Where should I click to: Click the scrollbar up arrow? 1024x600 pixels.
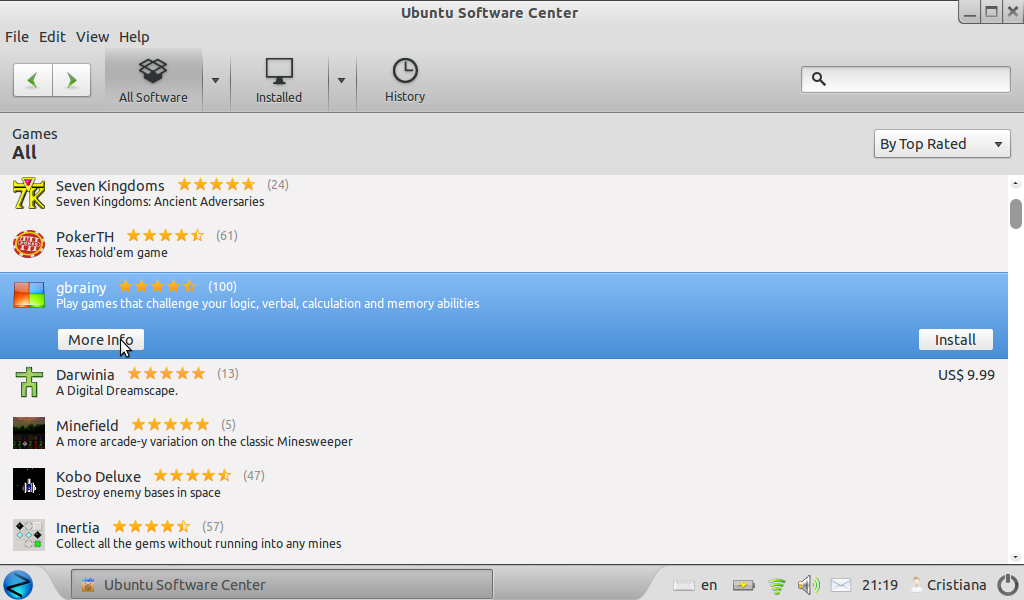click(1016, 183)
